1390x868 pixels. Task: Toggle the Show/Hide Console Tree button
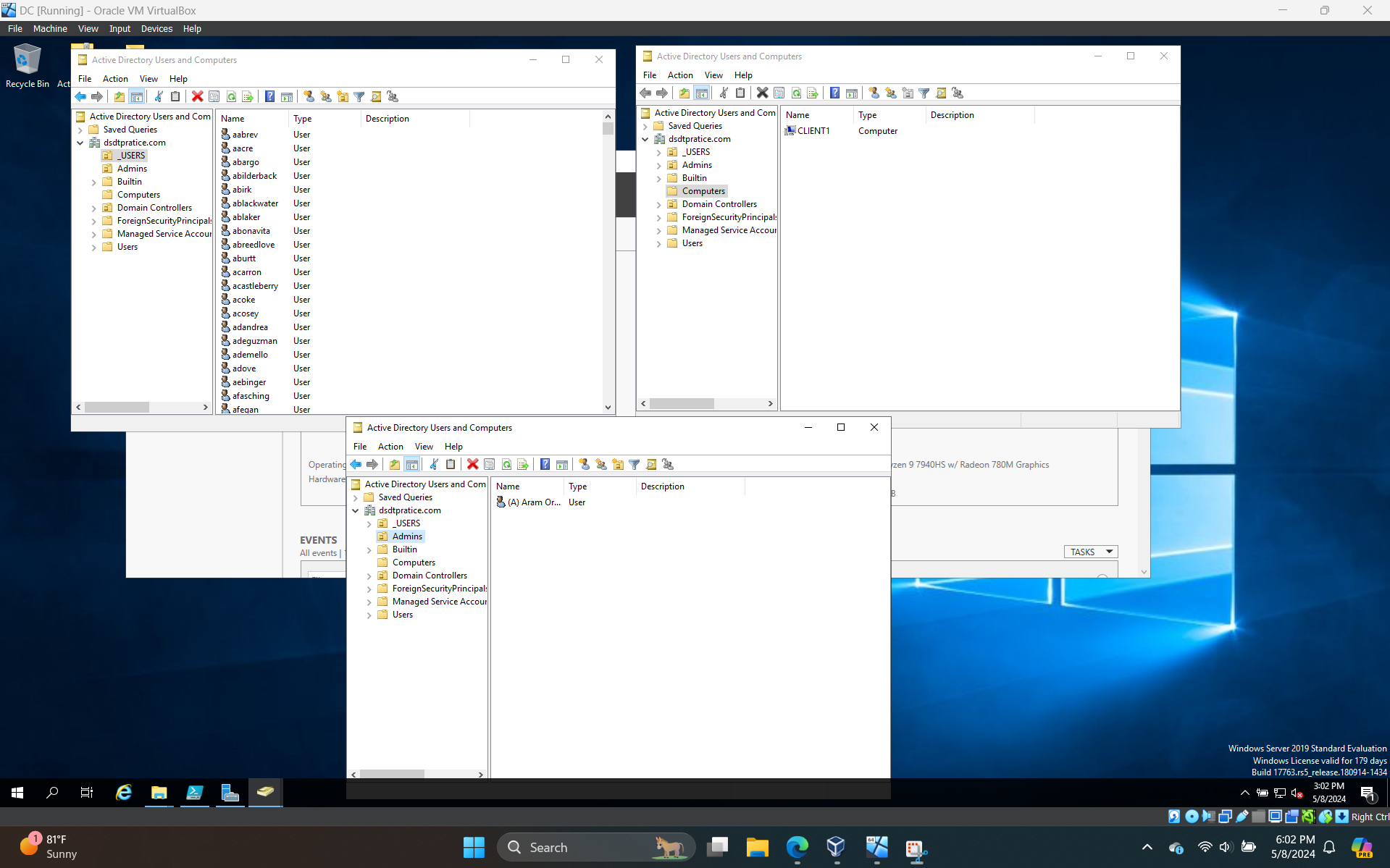[137, 96]
